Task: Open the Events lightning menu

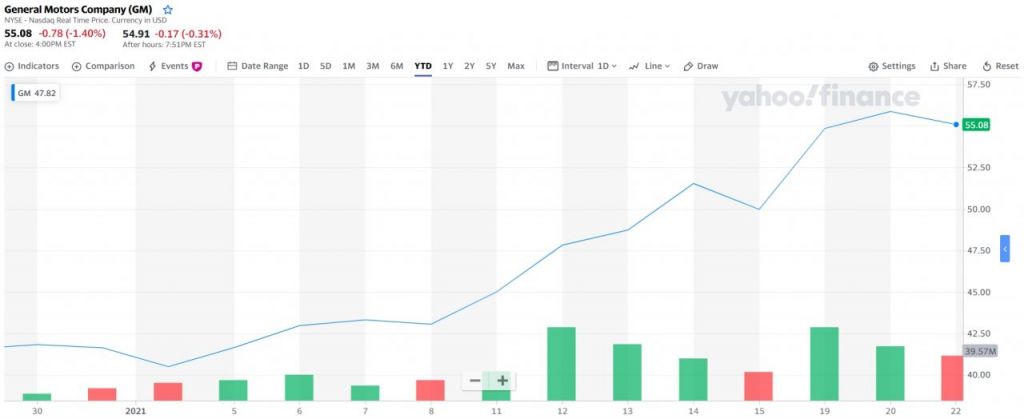Action: 175,66
